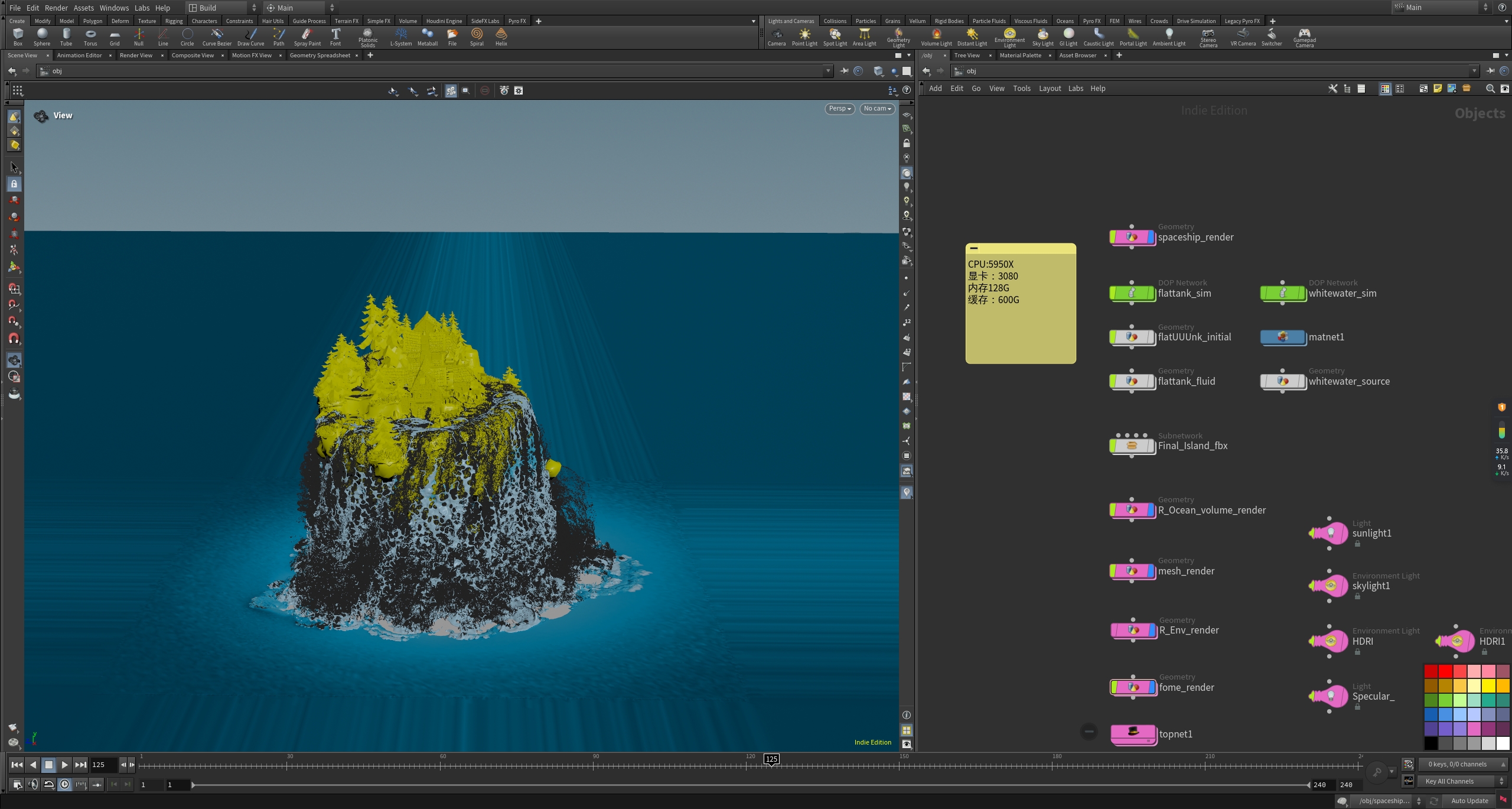Image resolution: width=1512 pixels, height=809 pixels.
Task: Switch to the Animation Editor tab
Action: click(x=79, y=55)
